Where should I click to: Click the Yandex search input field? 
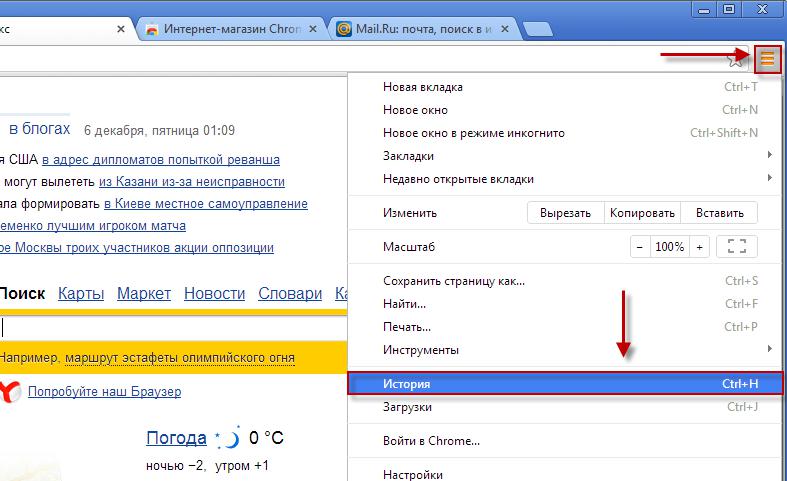pos(173,328)
